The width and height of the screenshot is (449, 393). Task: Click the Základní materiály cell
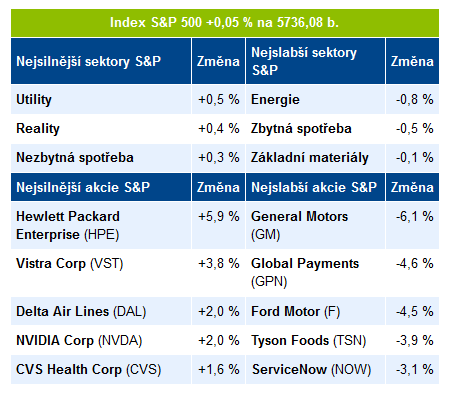click(315, 158)
